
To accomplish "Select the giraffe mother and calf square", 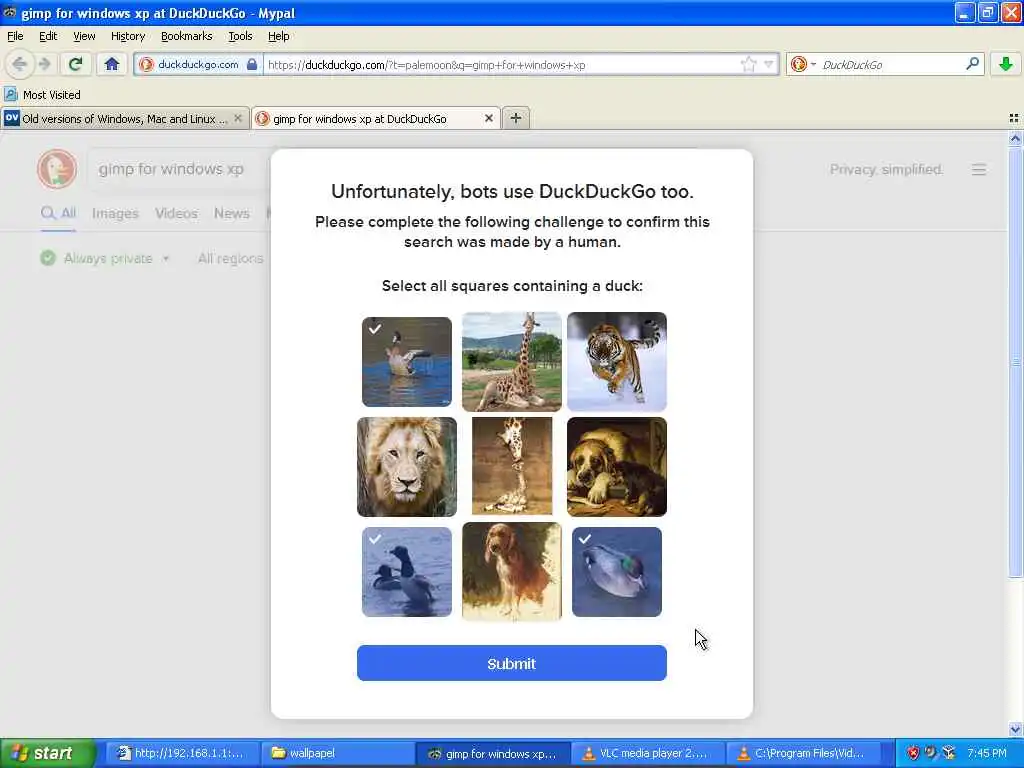I will click(x=511, y=467).
